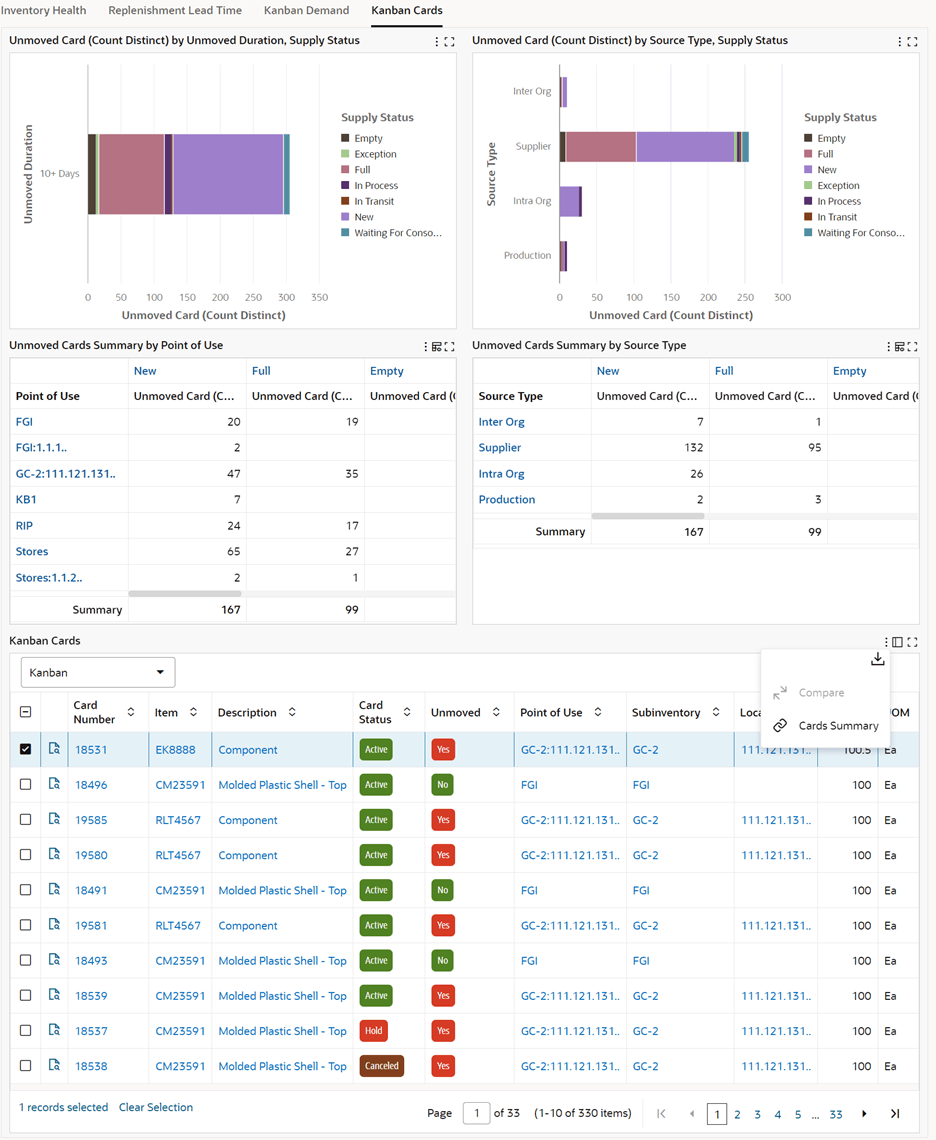This screenshot has height=1140, width=936.
Task: Uncheck the row for card 18531
Action: point(25,749)
